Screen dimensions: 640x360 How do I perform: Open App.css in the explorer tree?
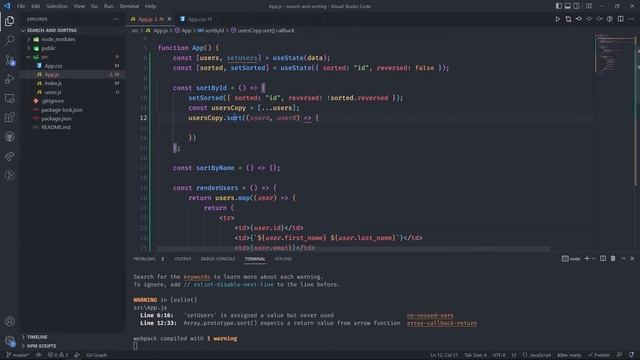pos(53,66)
